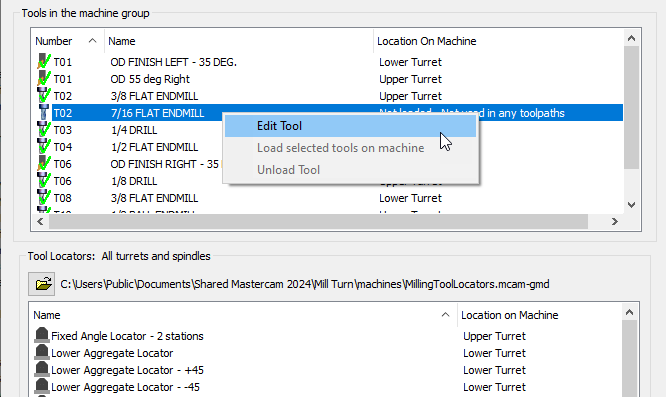
Task: Click the T01 OD FINISH LEFT tool icon
Action: tap(43, 62)
